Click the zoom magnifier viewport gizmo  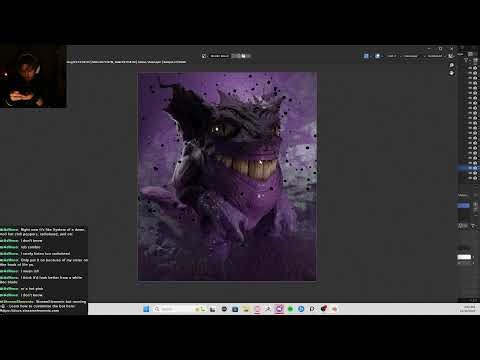point(452,65)
